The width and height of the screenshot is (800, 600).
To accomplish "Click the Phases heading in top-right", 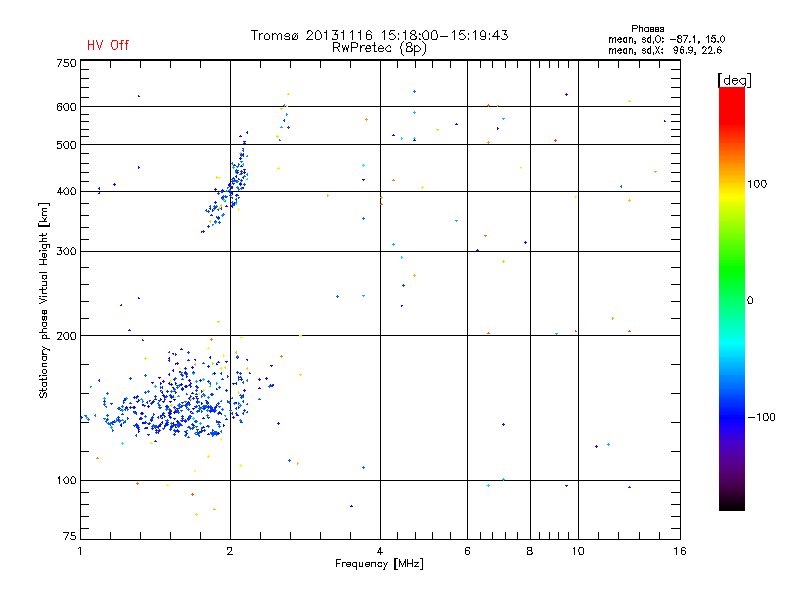I will [648, 28].
